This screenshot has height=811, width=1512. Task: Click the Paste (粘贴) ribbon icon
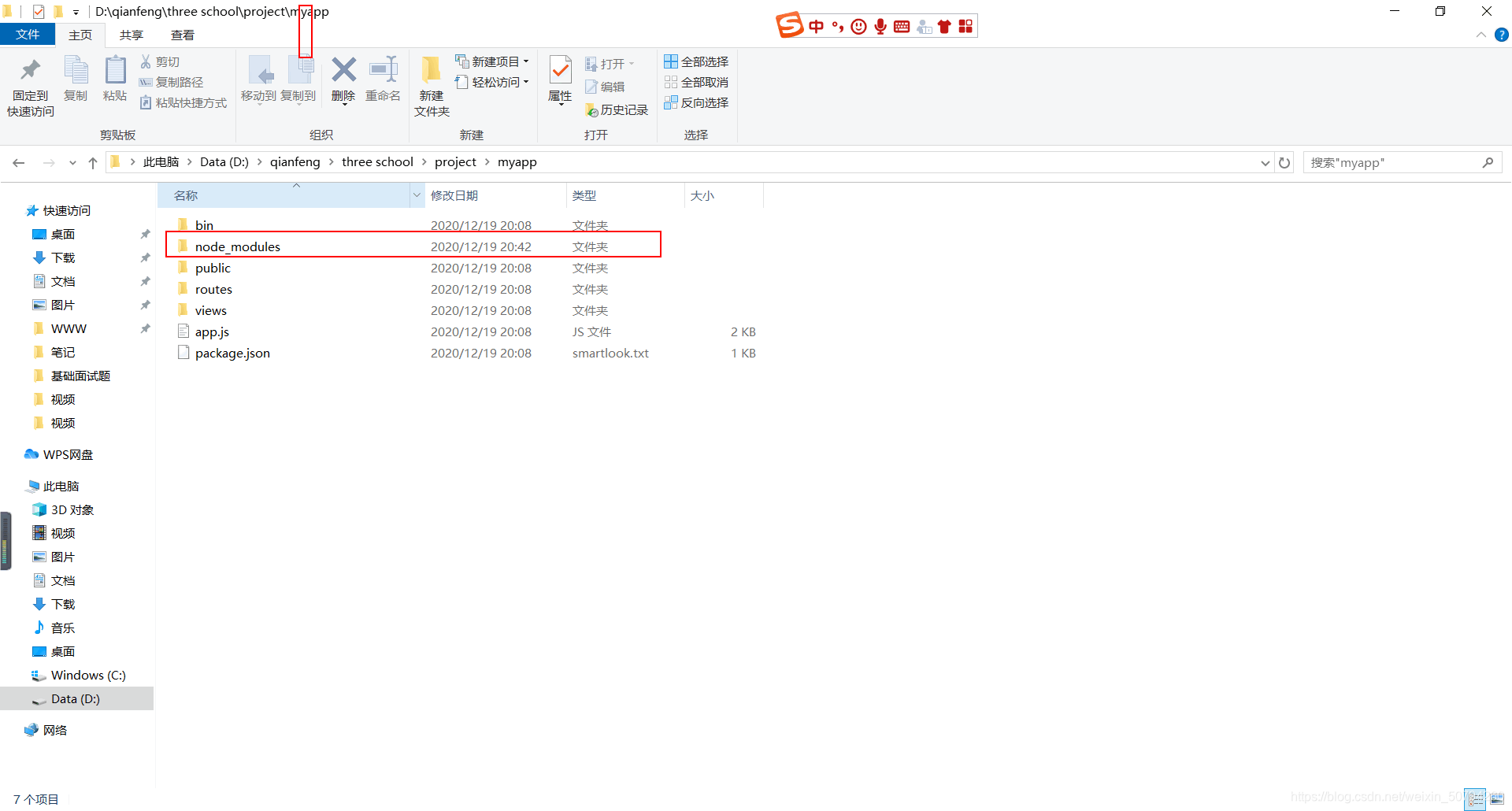[115, 70]
